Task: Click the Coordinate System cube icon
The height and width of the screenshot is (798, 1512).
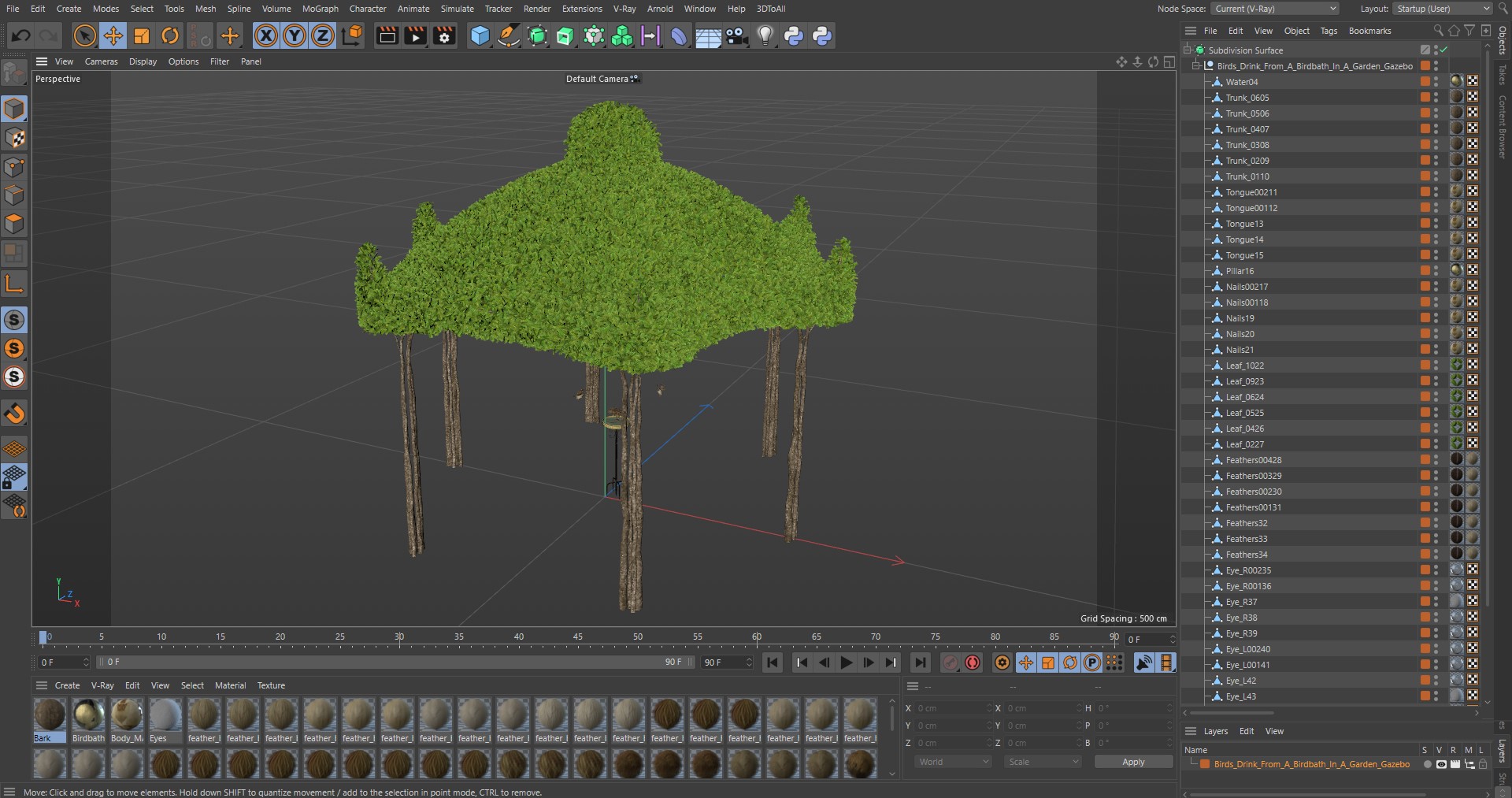Action: click(x=353, y=35)
